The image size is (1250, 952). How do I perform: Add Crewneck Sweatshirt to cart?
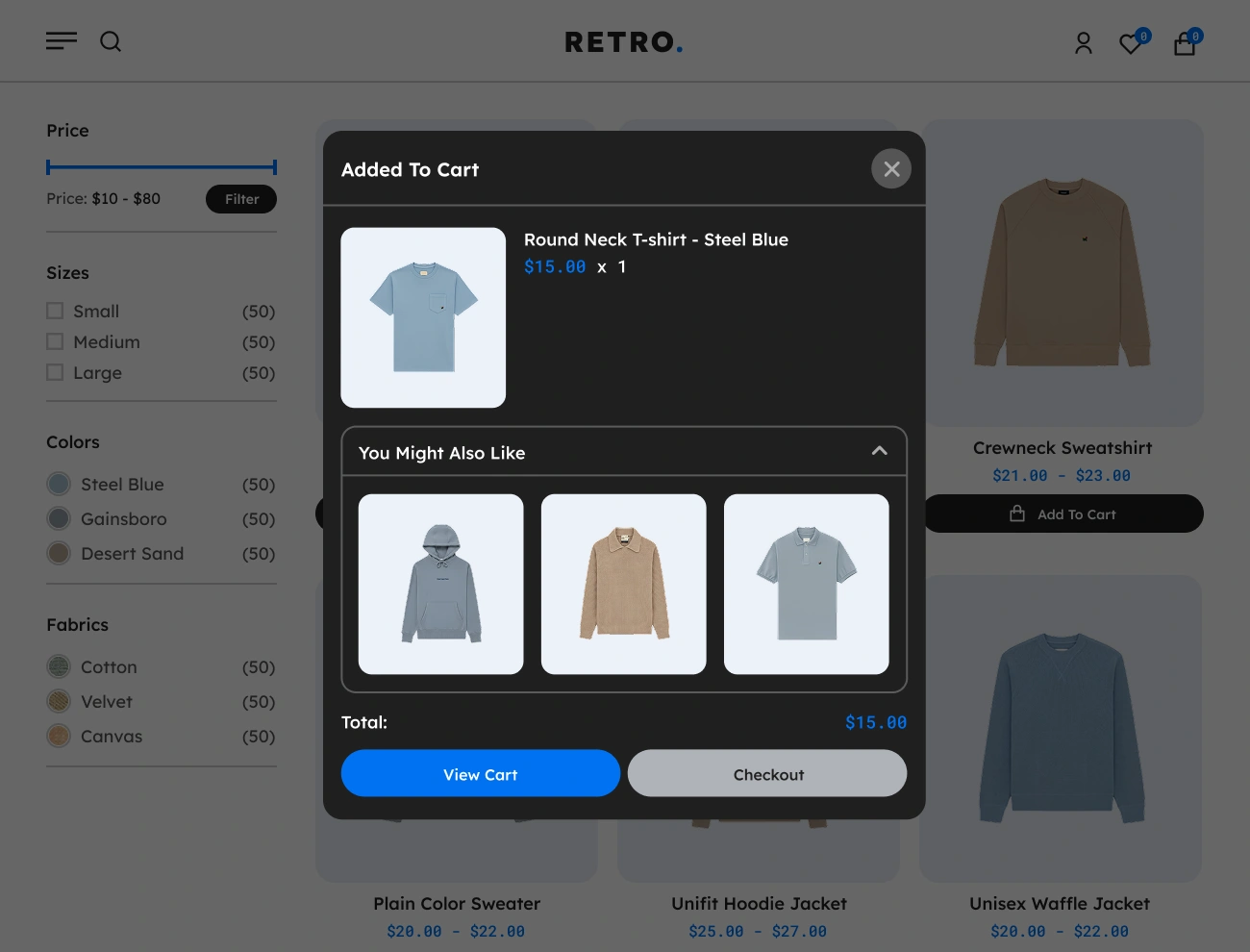pos(1062,514)
